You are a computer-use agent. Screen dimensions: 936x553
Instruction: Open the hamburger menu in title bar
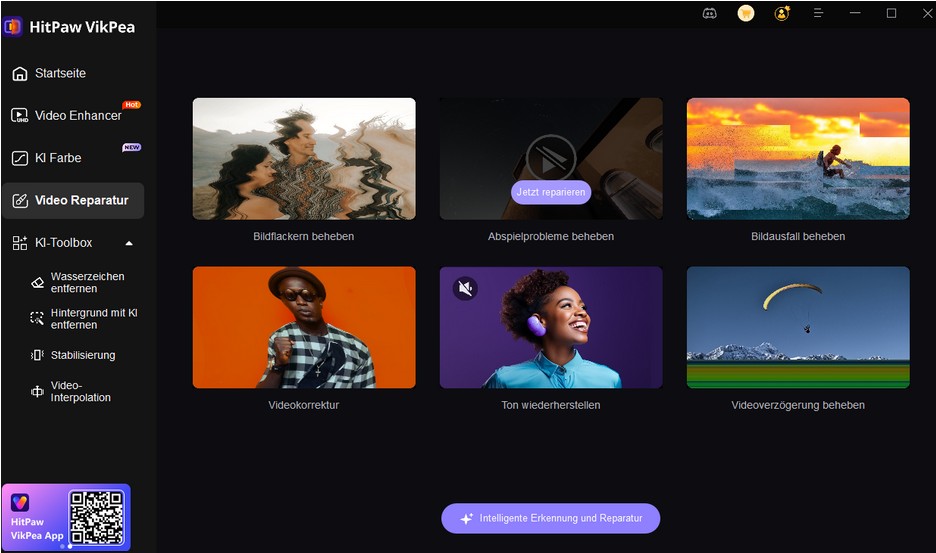[818, 13]
